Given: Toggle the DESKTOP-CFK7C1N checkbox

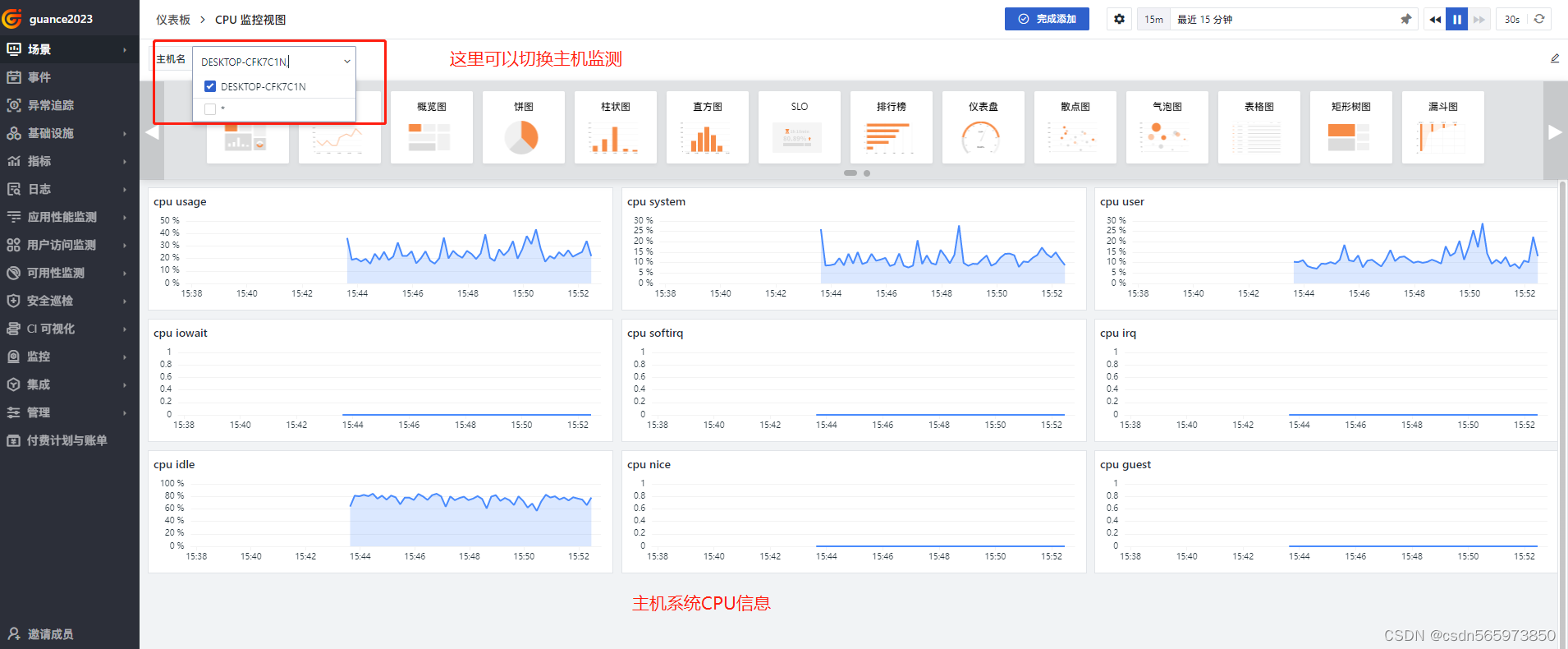Looking at the screenshot, I should pos(210,86).
